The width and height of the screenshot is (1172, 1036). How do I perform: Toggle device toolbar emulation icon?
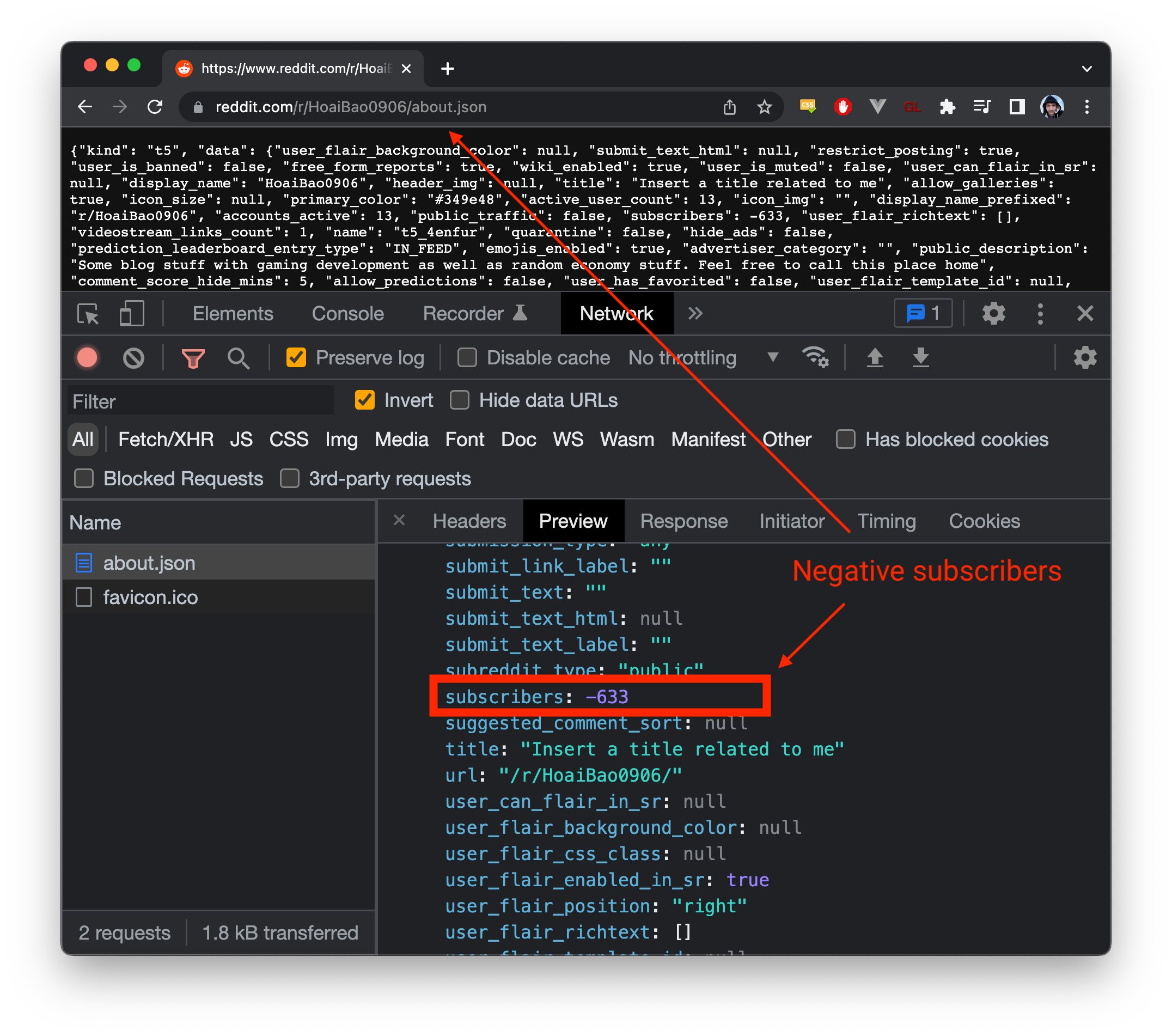coord(131,314)
